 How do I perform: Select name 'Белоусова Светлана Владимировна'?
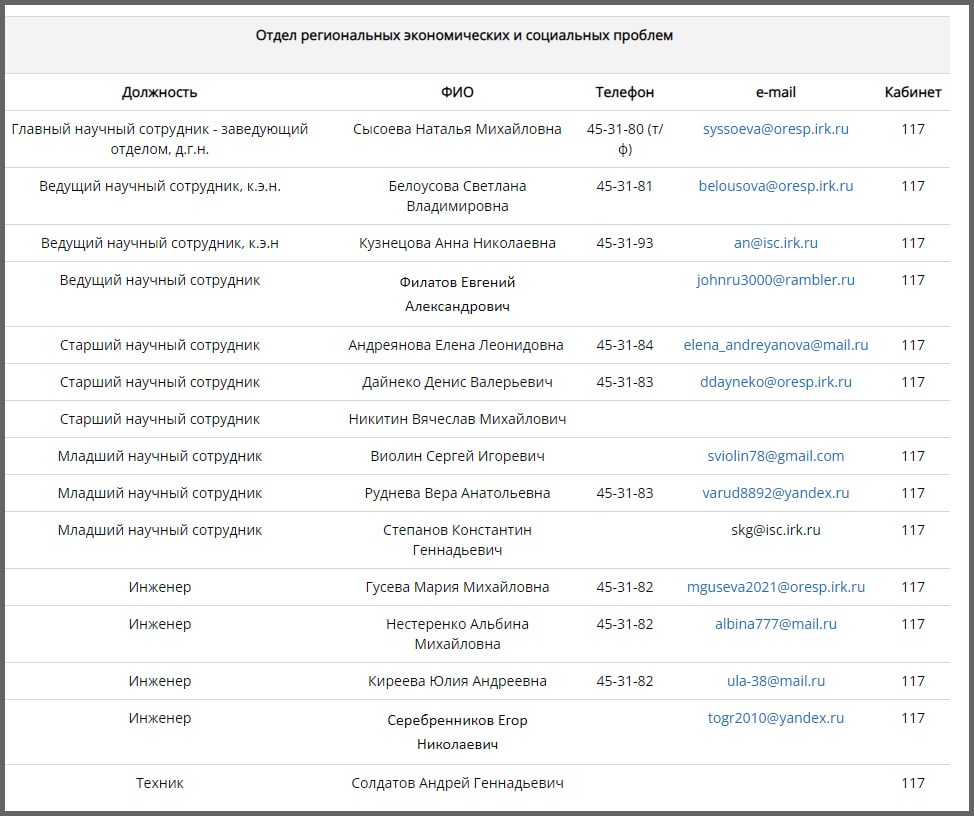point(457,196)
